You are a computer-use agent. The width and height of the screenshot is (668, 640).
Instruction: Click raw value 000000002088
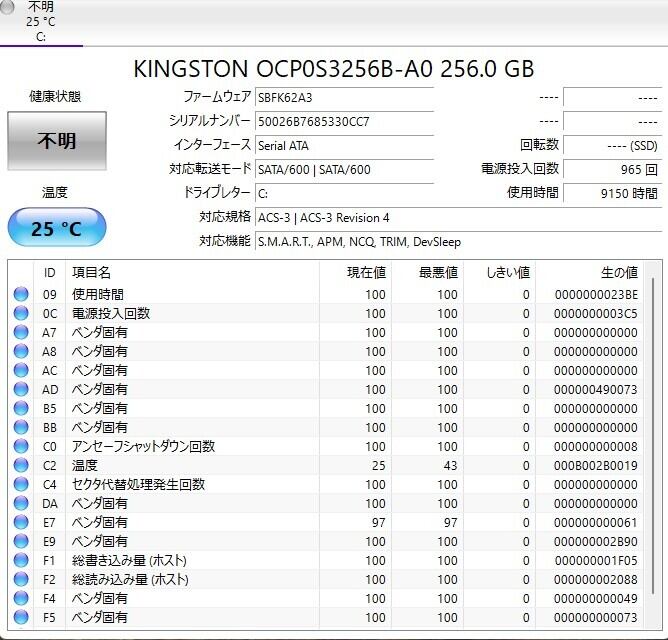coord(596,579)
